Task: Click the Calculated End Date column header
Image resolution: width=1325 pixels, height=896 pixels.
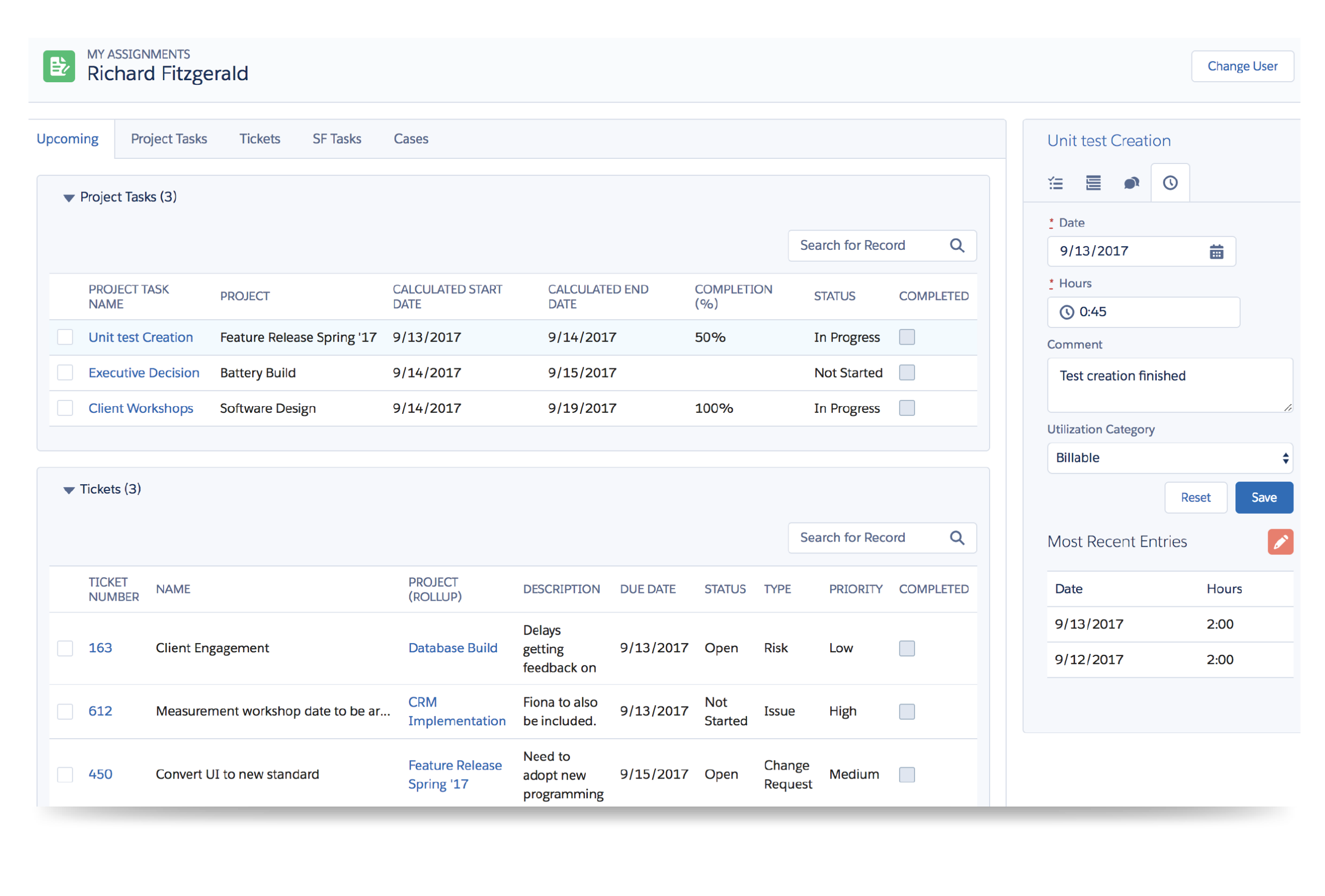Action: click(598, 296)
